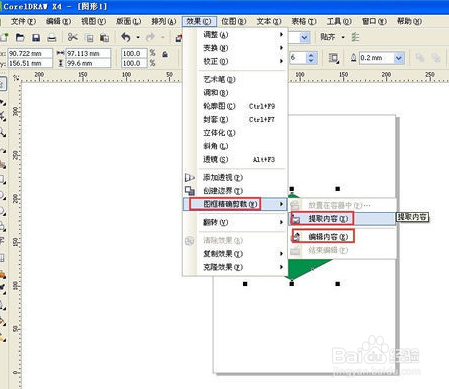
Task: Save the document using the floppy icon
Action: coord(36,37)
